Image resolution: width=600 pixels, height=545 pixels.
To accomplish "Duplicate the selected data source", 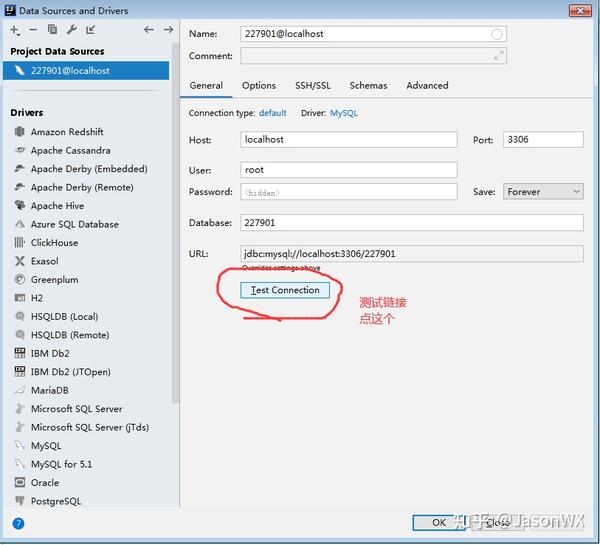I will click(x=52, y=29).
